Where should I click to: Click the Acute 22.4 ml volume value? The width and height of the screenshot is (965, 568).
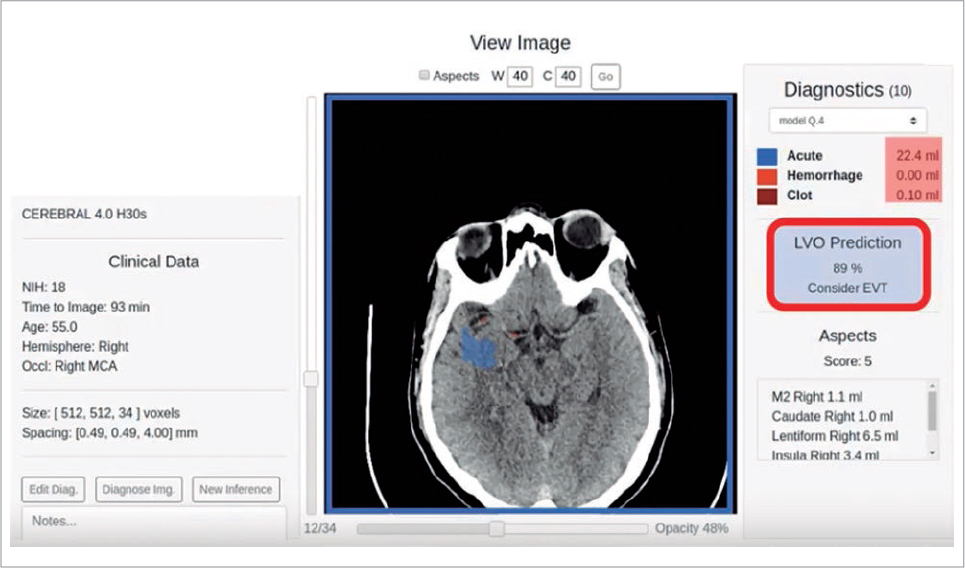click(x=915, y=156)
